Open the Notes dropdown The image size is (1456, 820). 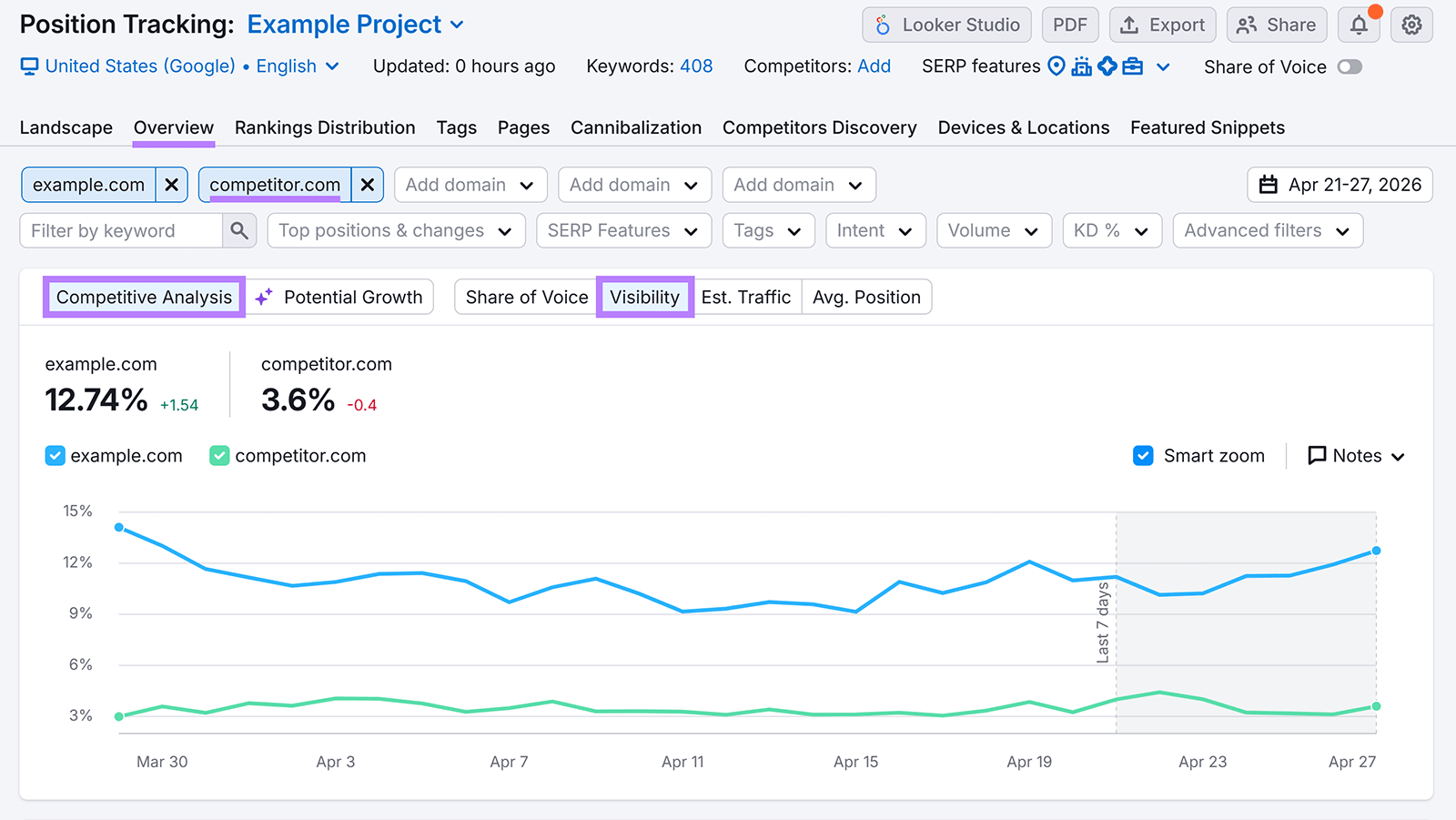point(1356,456)
